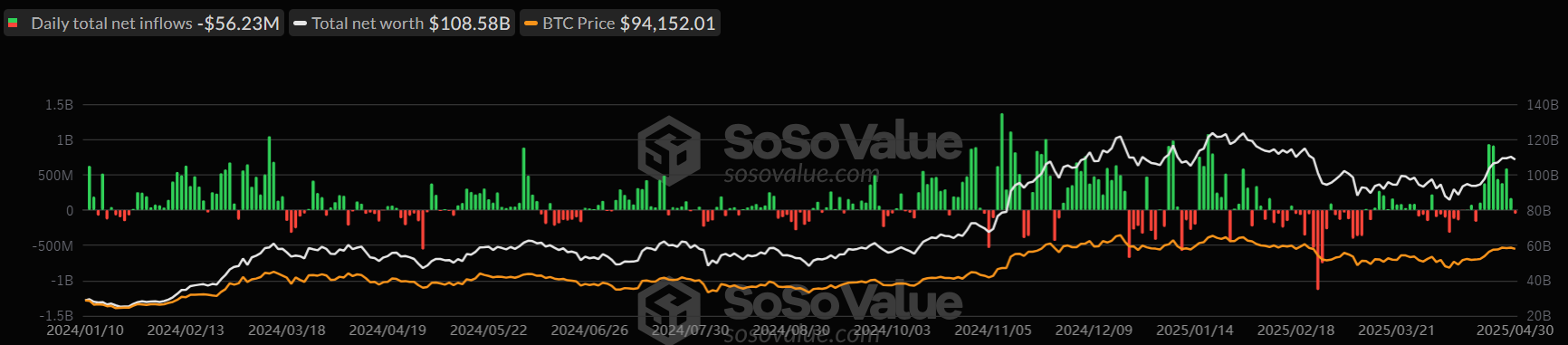
Task: Click the 2024/06/26 date label
Action: point(589,331)
